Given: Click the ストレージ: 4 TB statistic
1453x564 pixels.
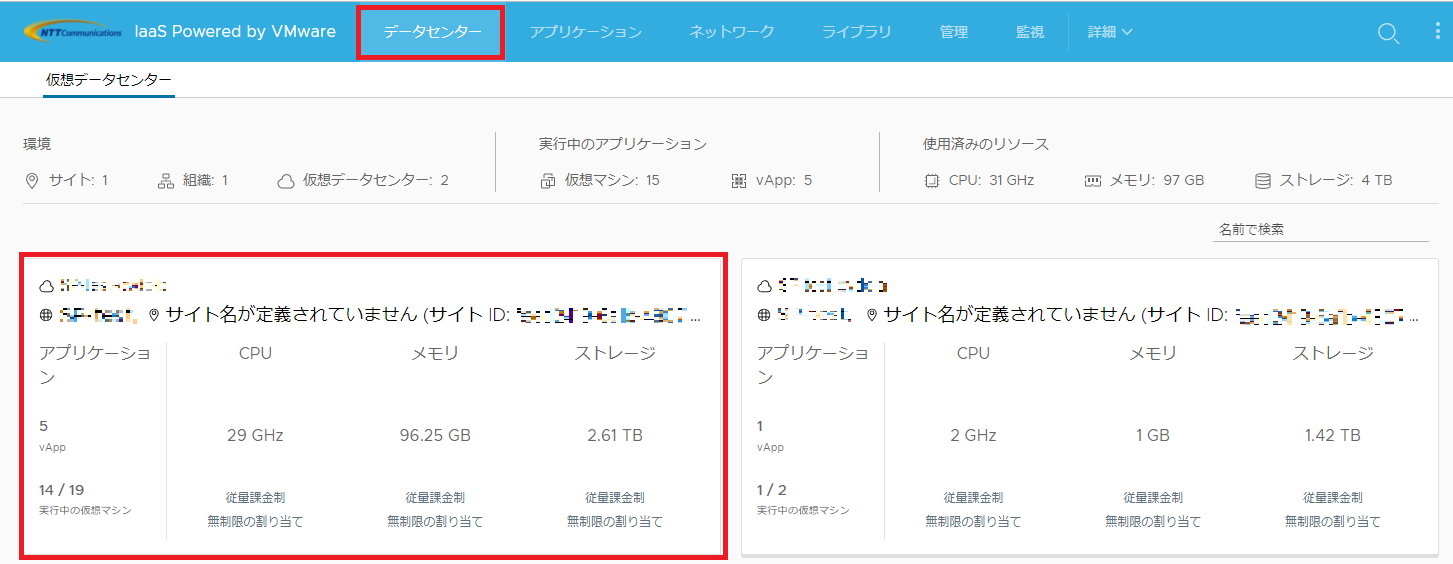Looking at the screenshot, I should pyautogui.click(x=1323, y=181).
